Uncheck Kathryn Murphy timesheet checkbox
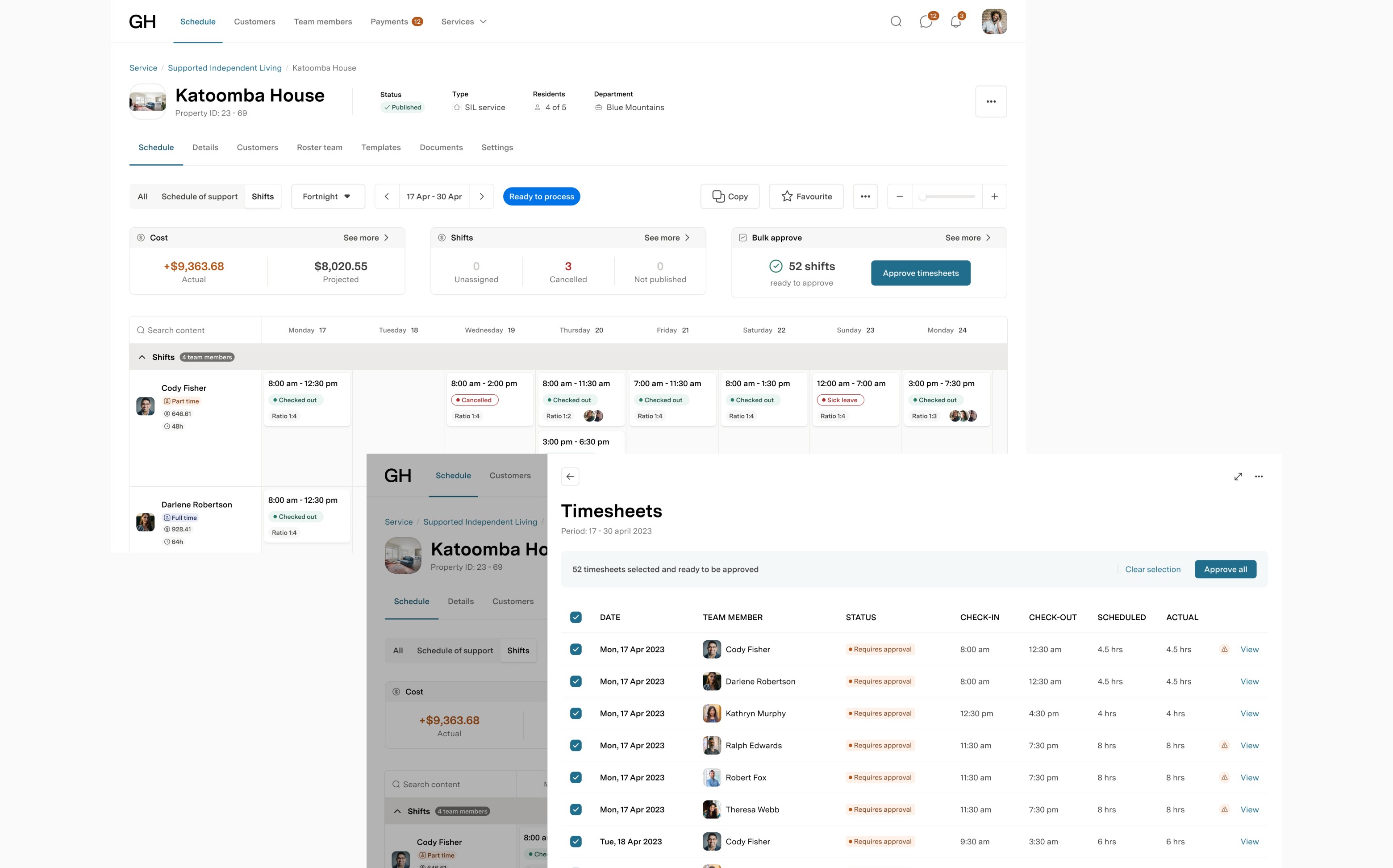 pyautogui.click(x=576, y=713)
